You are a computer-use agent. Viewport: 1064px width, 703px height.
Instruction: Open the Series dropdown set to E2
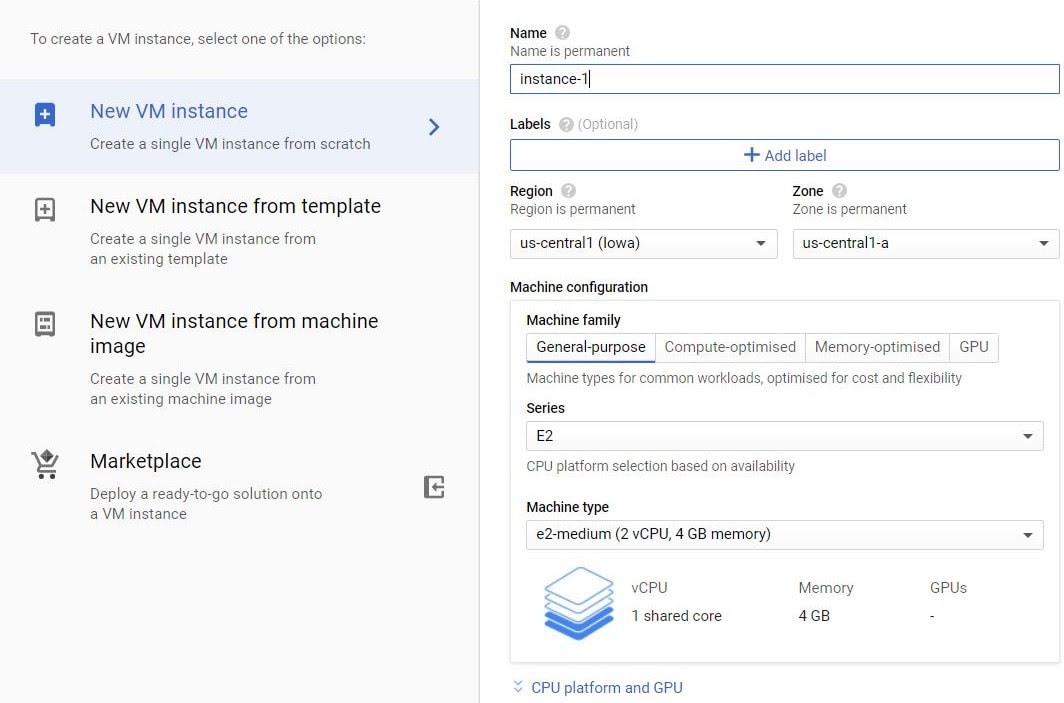pyautogui.click(x=784, y=436)
